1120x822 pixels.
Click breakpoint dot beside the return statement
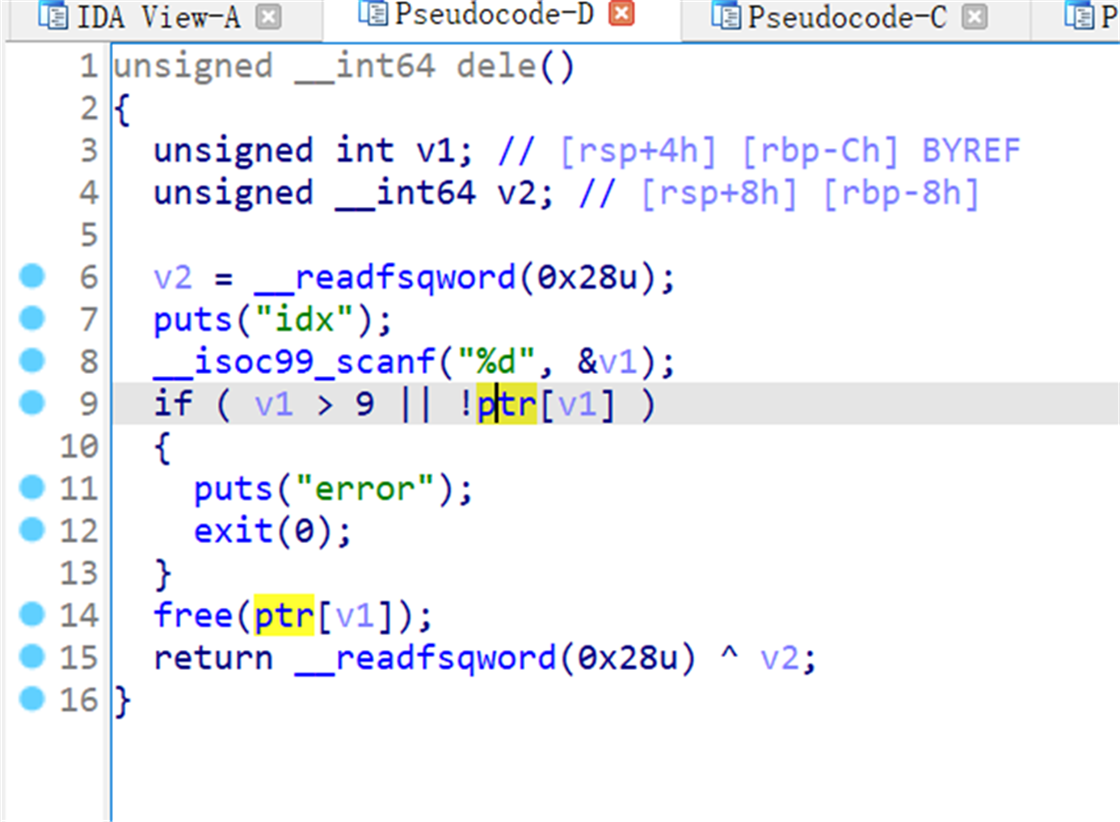(33, 656)
